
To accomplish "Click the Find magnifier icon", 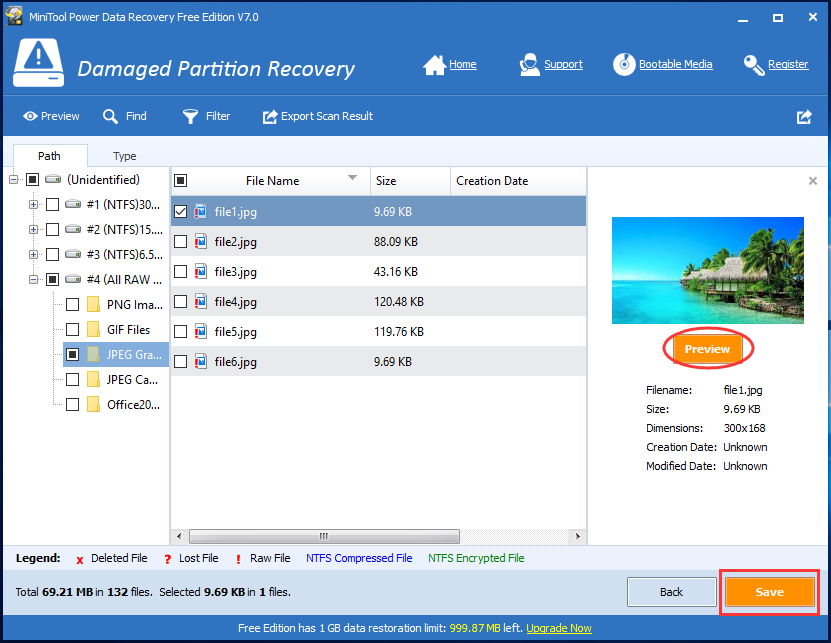I will pos(110,117).
